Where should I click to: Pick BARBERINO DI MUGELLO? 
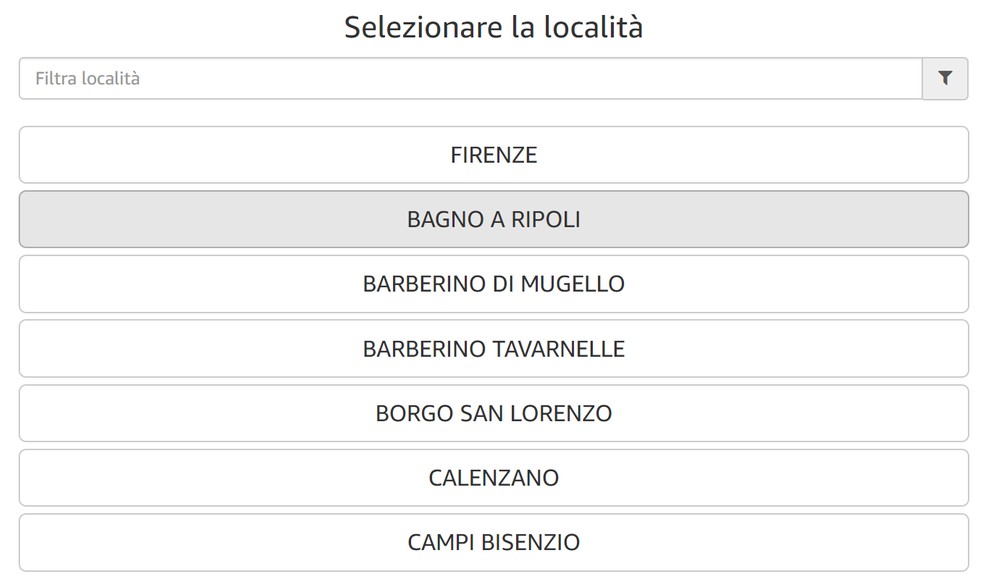(x=494, y=284)
